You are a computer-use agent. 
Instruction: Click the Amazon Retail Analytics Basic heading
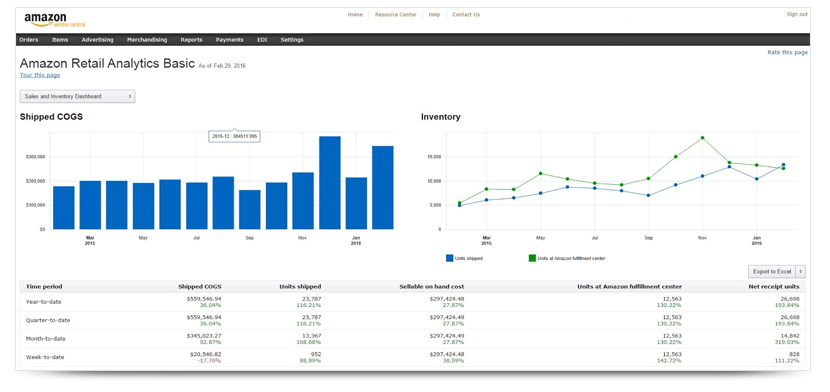(107, 63)
